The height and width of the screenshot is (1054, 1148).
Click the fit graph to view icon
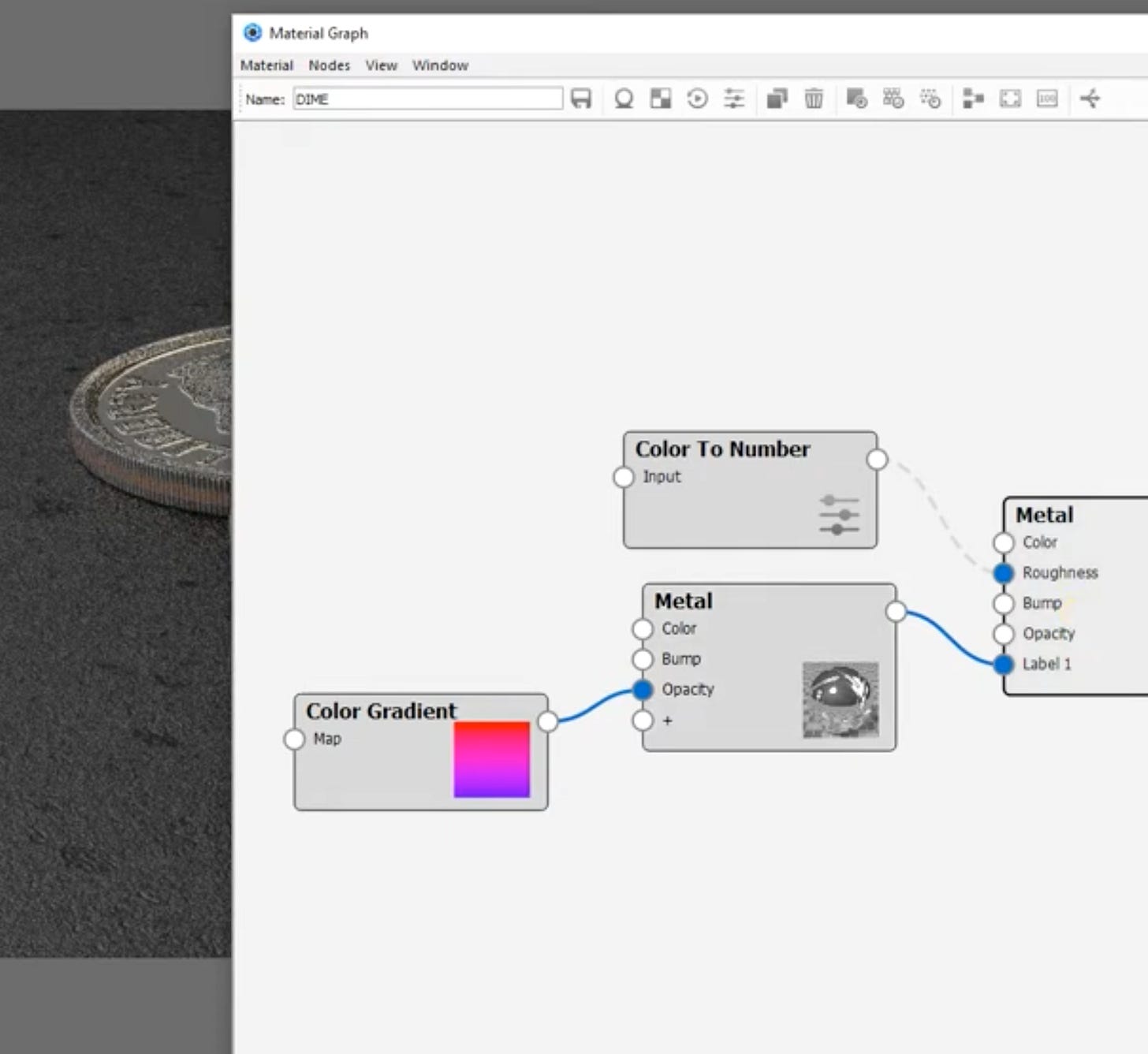pos(1010,99)
